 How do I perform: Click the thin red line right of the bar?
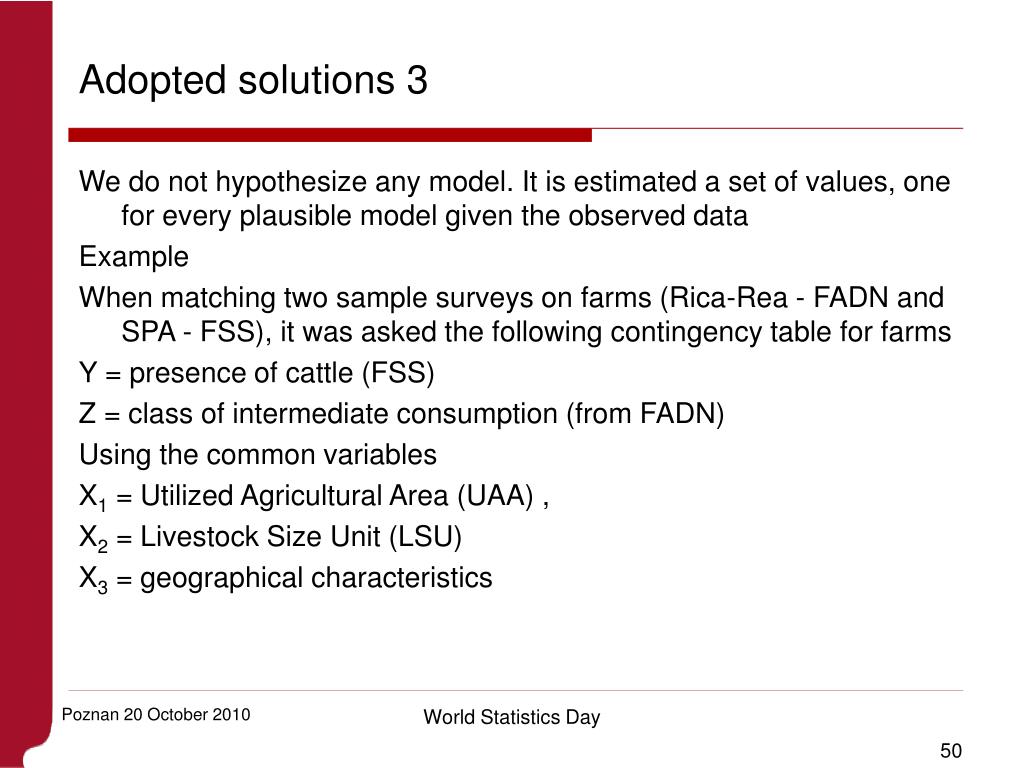(x=777, y=129)
